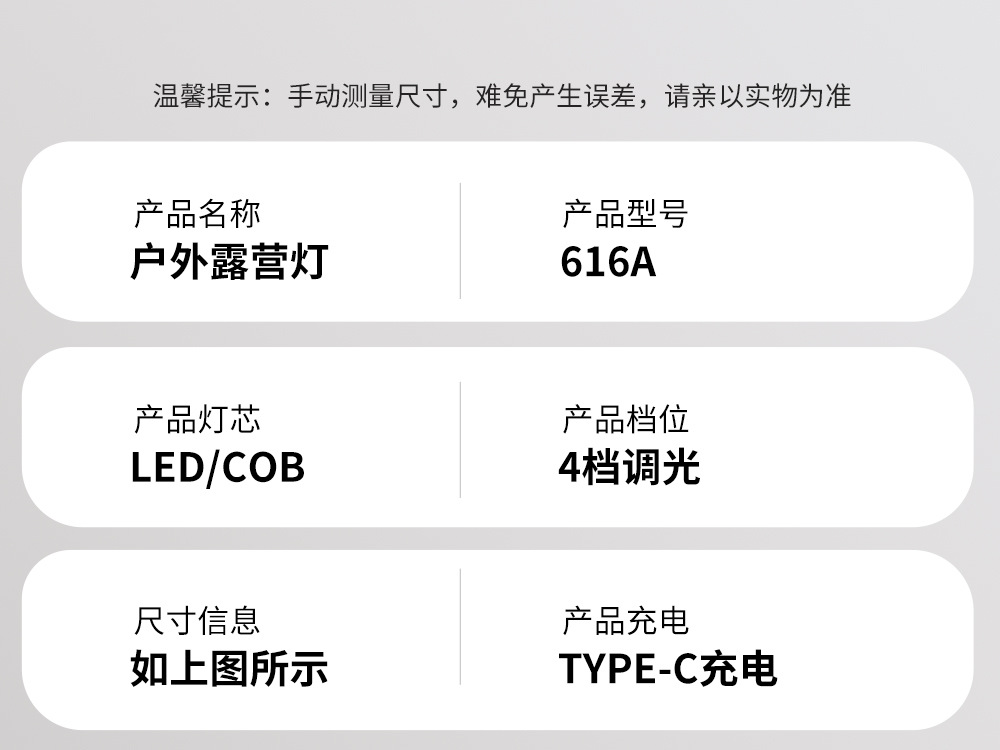Select the '产品名称' label
The width and height of the screenshot is (1000, 750).
197,214
